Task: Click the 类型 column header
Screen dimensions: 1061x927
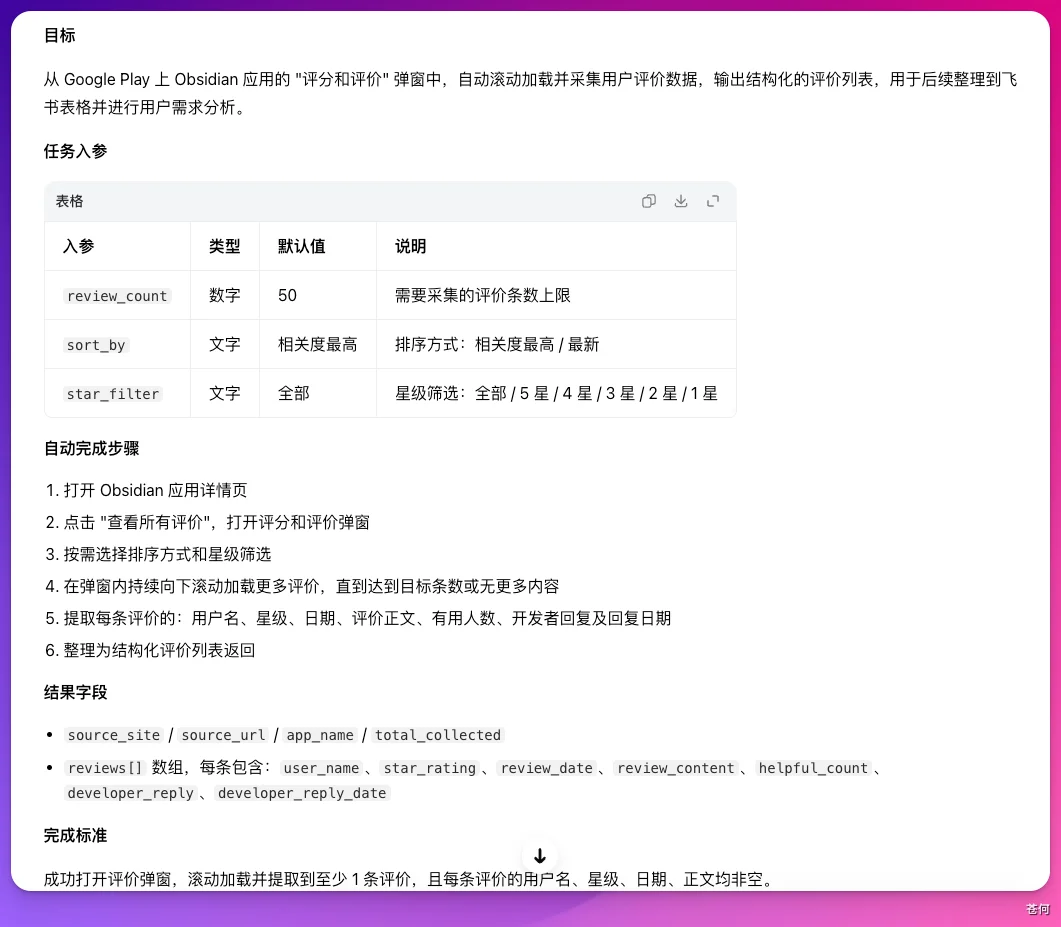Action: (x=225, y=246)
